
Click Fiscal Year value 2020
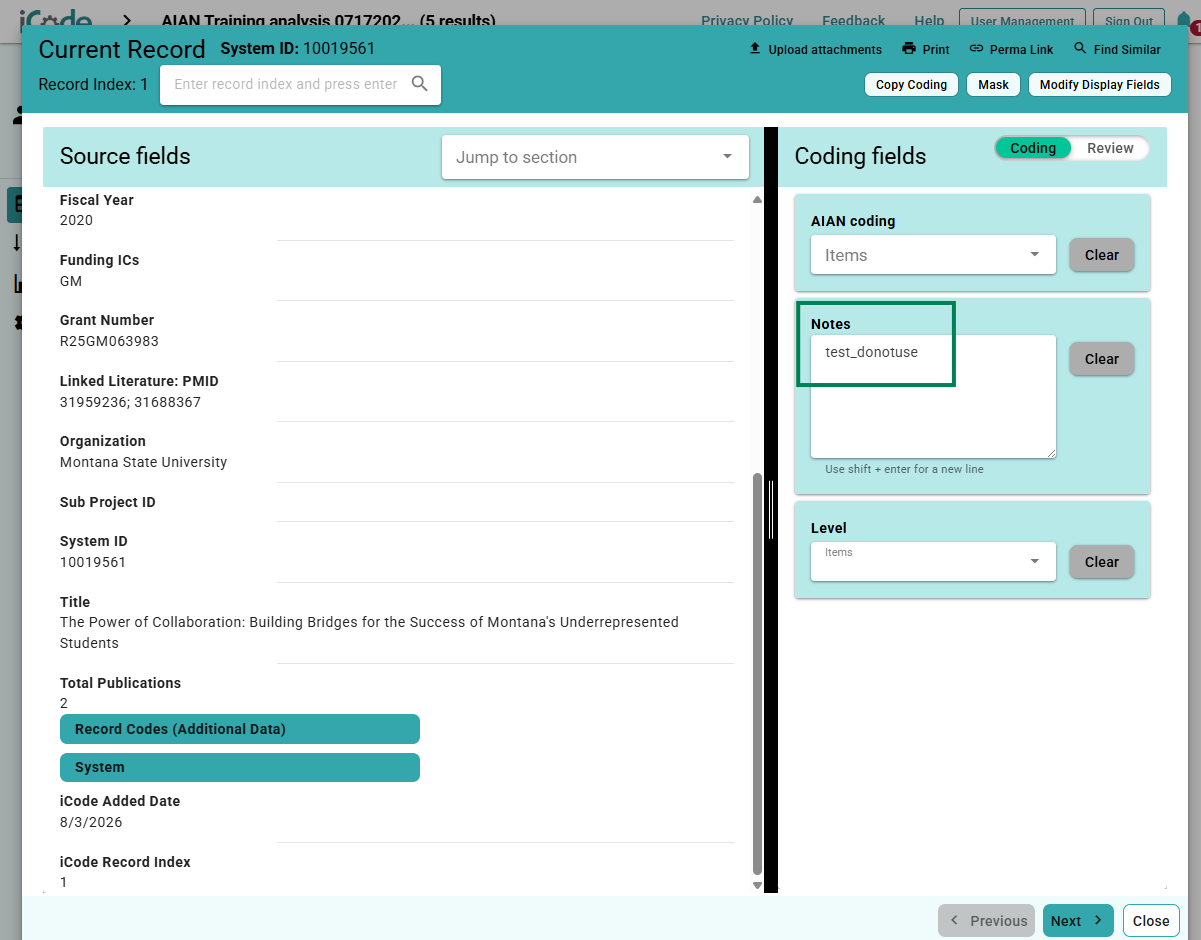[76, 220]
